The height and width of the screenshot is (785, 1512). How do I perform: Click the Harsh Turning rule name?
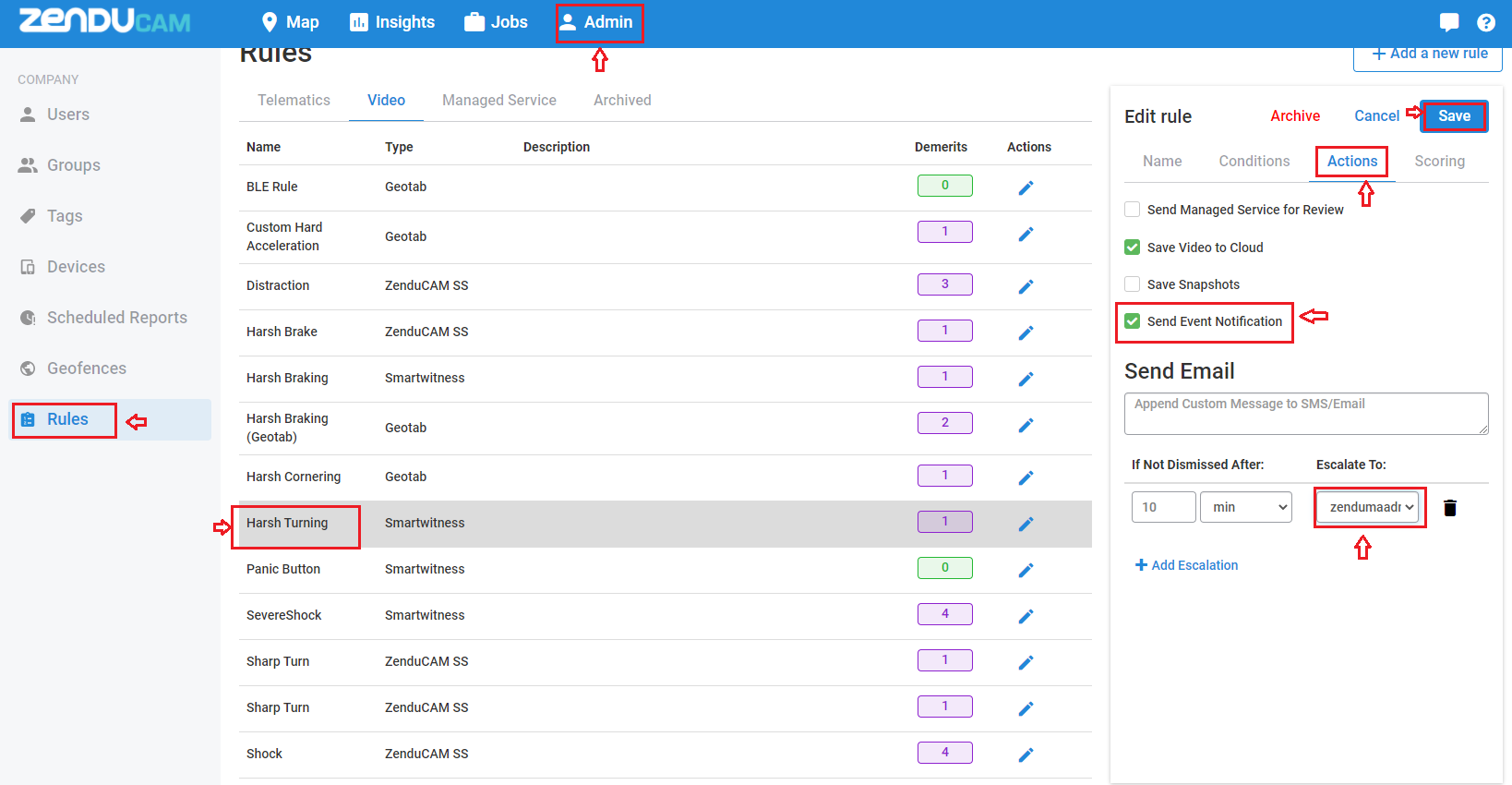coord(287,523)
